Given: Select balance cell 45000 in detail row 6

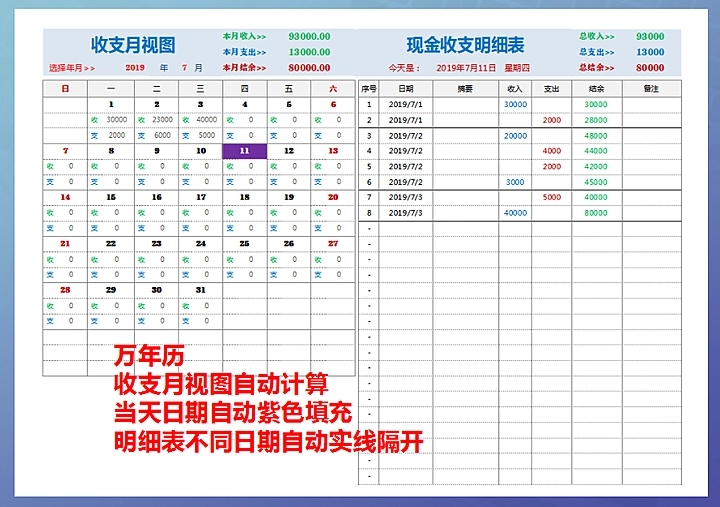Looking at the screenshot, I should [x=596, y=182].
